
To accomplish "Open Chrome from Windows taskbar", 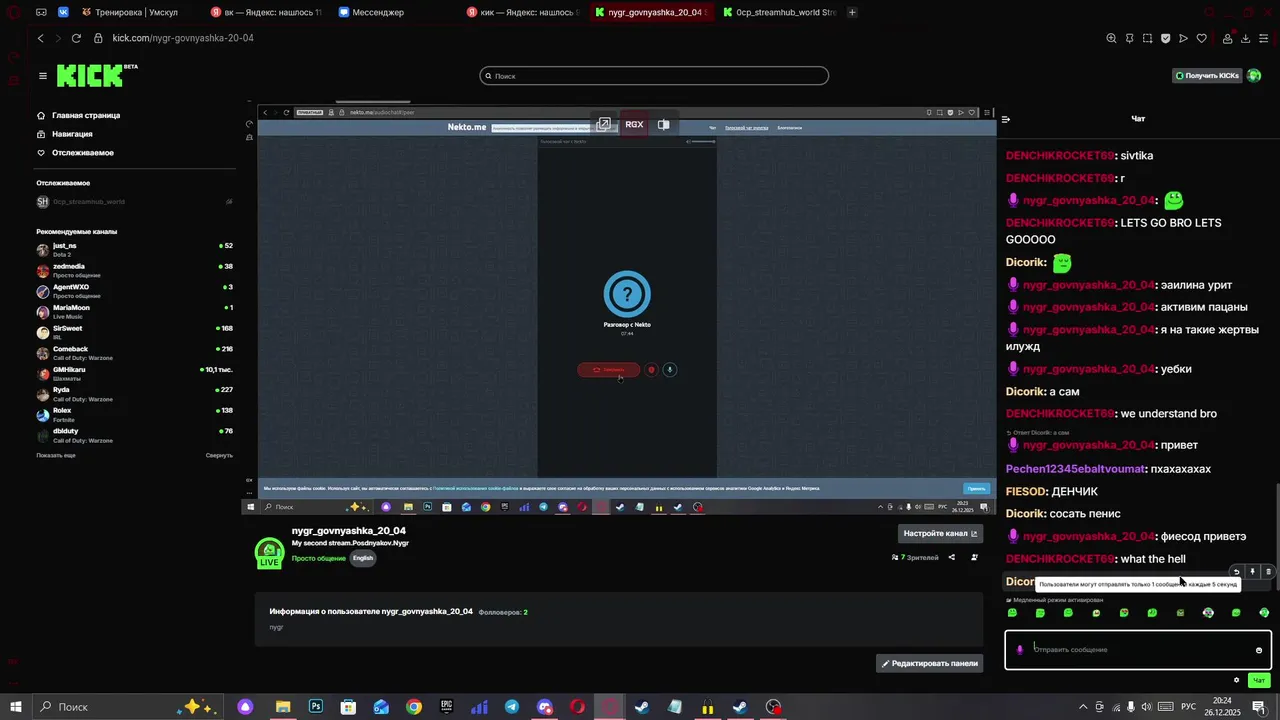I will [414, 707].
